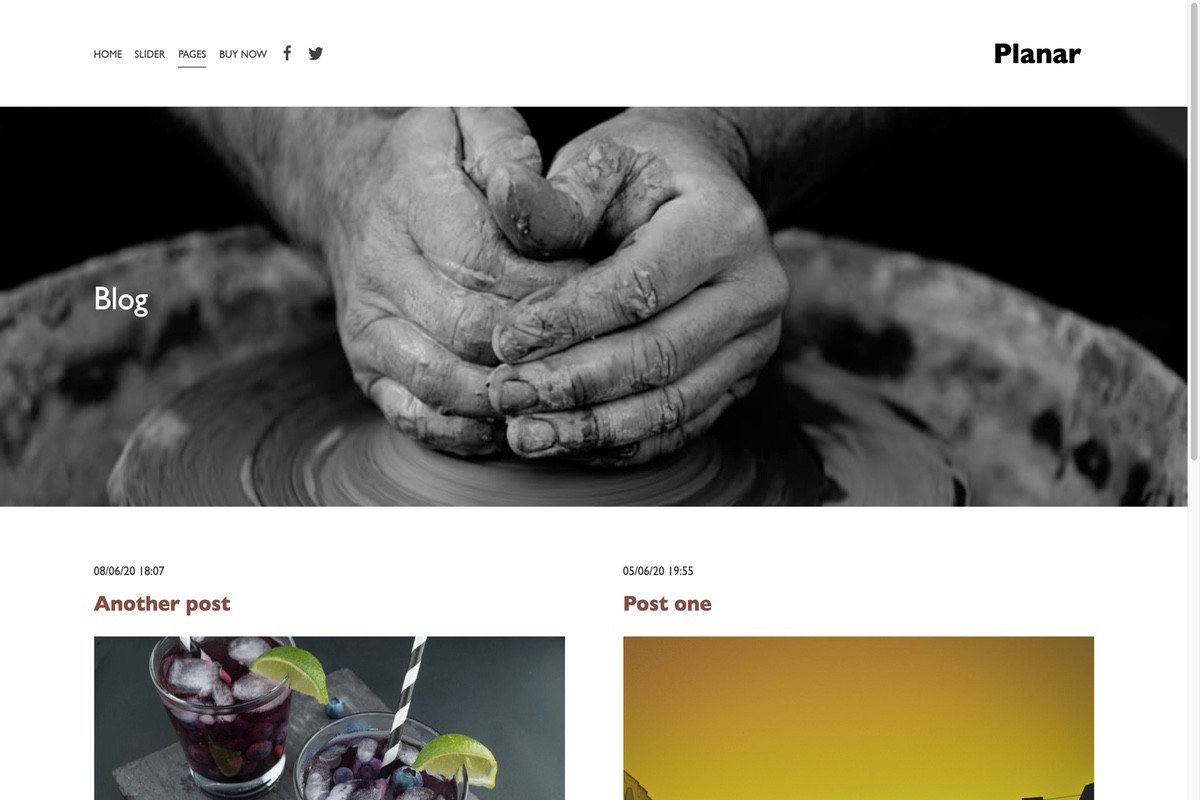
Task: Click the scrollbar track below the thumb
Action: [1193, 630]
